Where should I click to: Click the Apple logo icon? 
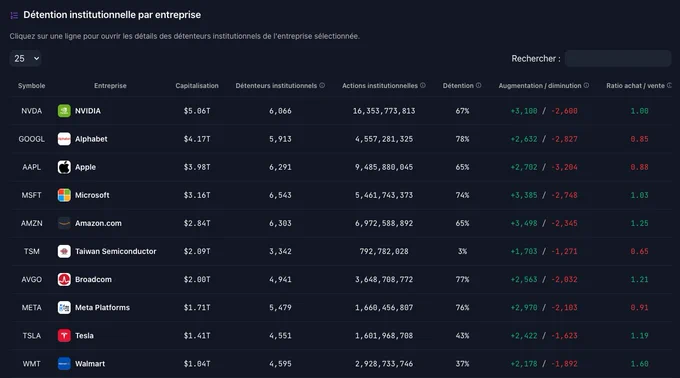tap(64, 167)
